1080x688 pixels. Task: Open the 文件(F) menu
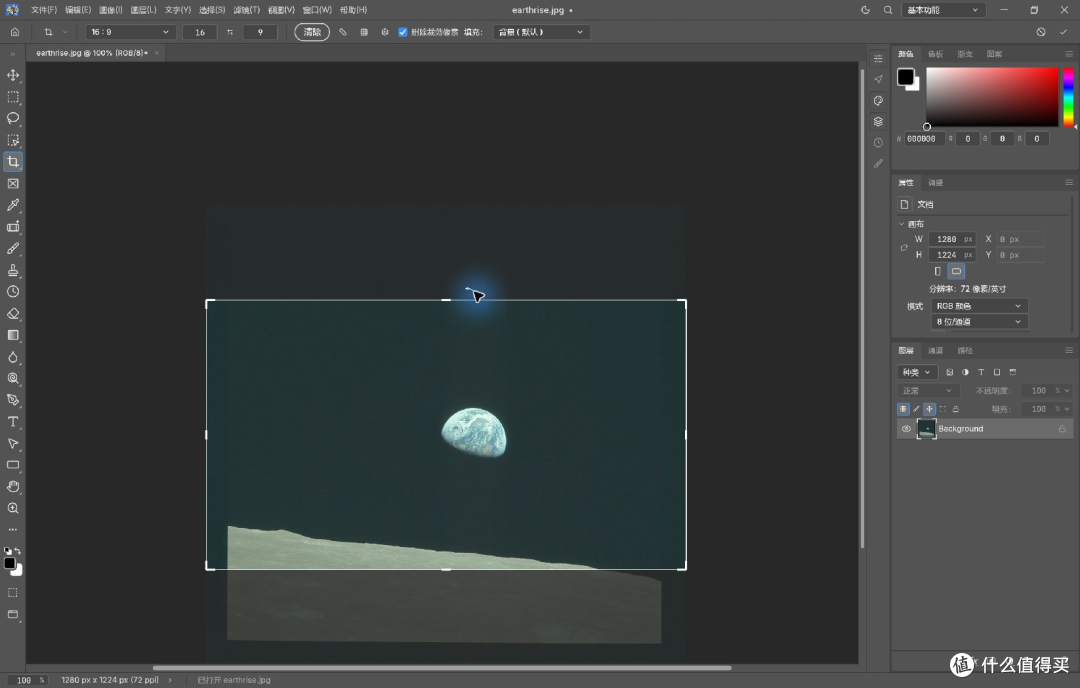pos(43,10)
